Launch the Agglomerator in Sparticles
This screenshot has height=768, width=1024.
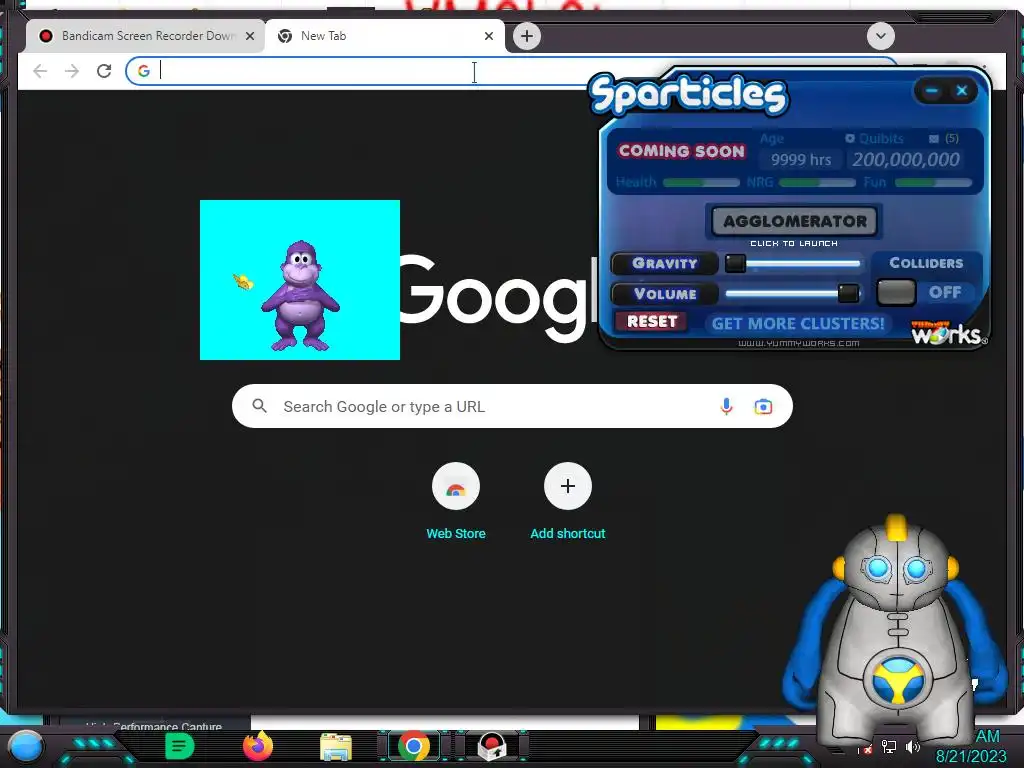(x=794, y=221)
